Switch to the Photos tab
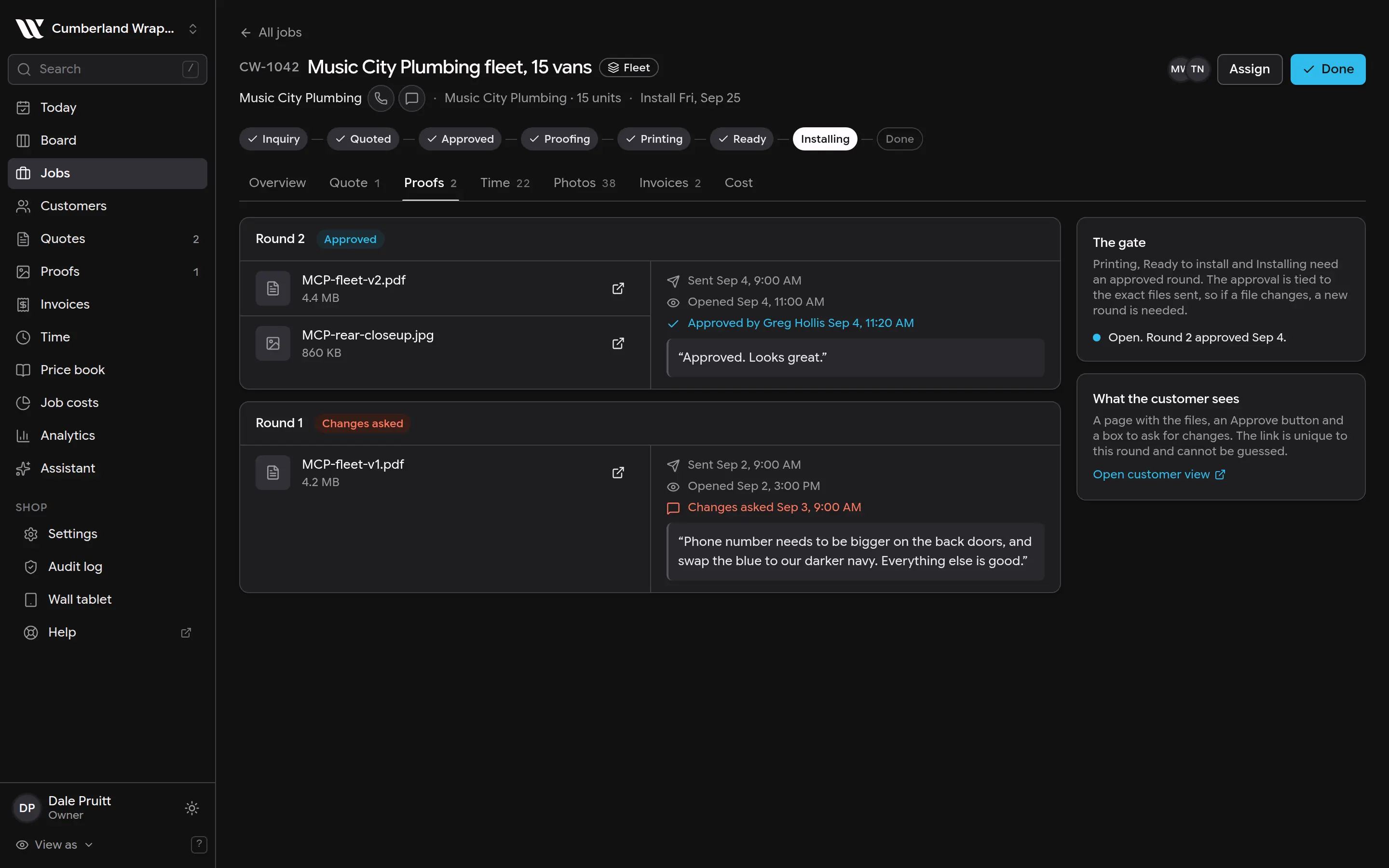Screen dimensions: 1389x868 [x=585, y=183]
